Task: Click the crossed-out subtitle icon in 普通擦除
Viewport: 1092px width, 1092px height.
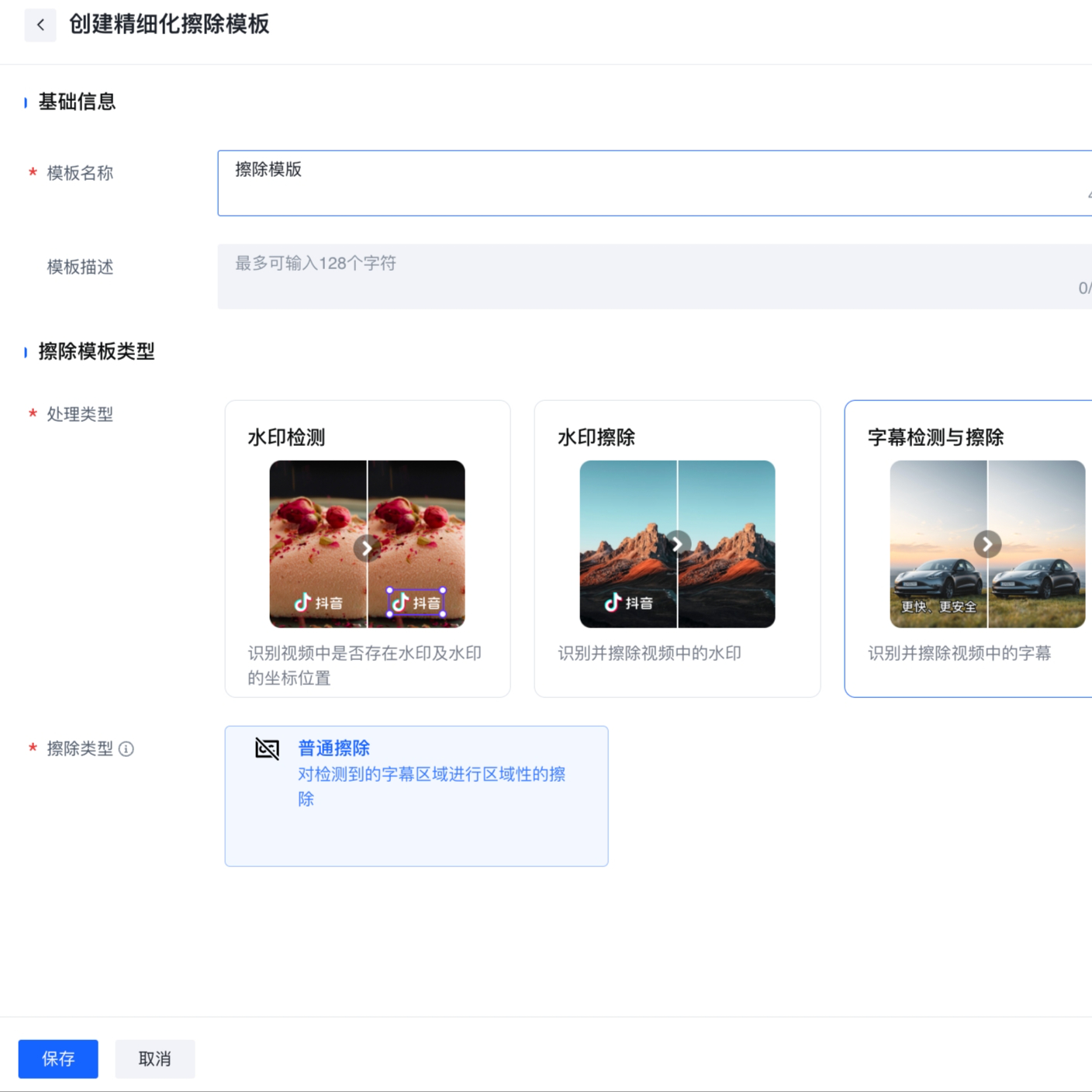Action: click(x=267, y=748)
